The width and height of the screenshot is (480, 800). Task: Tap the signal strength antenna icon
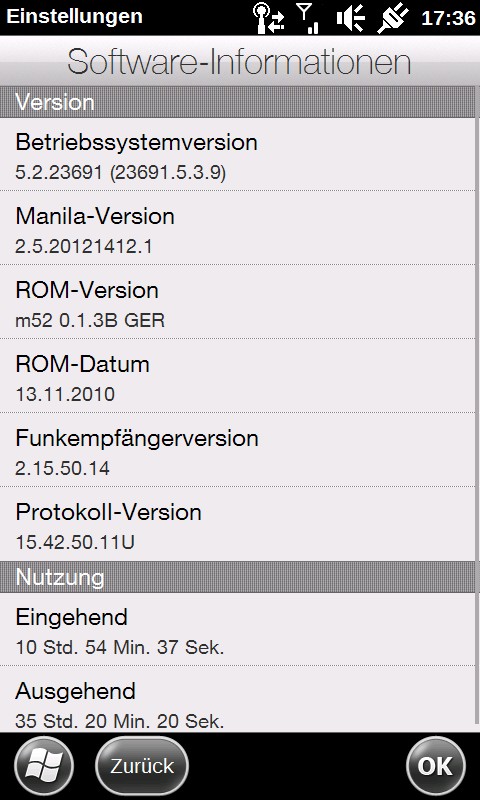tap(309, 18)
